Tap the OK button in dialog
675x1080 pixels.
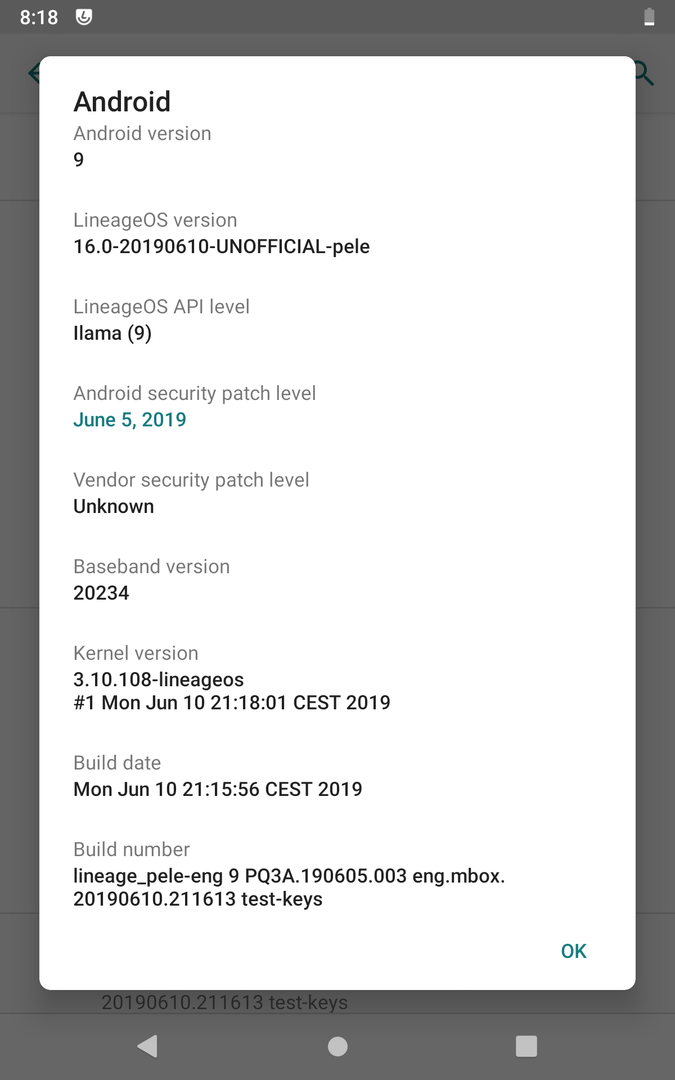coord(573,951)
